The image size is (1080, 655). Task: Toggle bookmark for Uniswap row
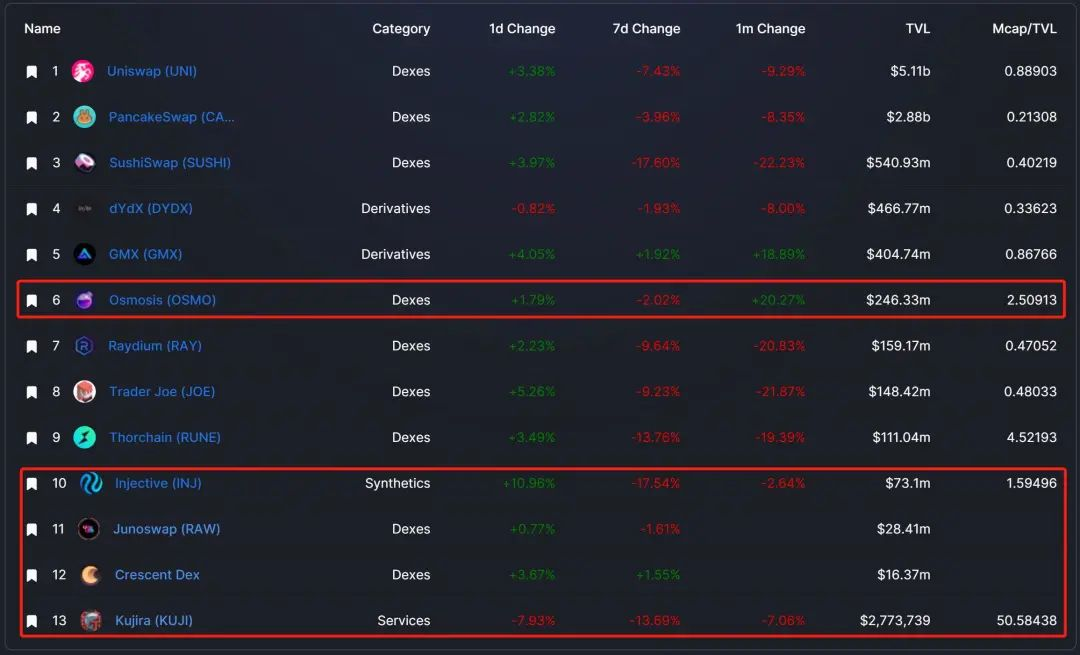32,72
